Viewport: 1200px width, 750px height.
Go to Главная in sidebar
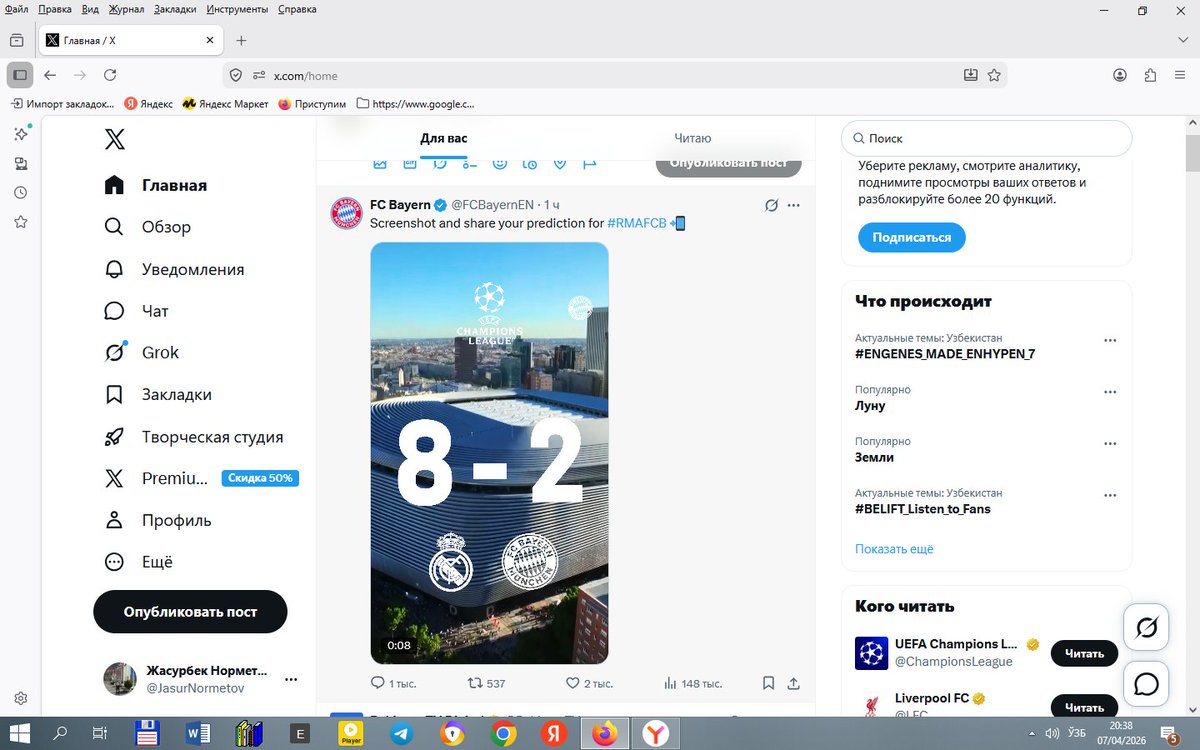click(156, 185)
